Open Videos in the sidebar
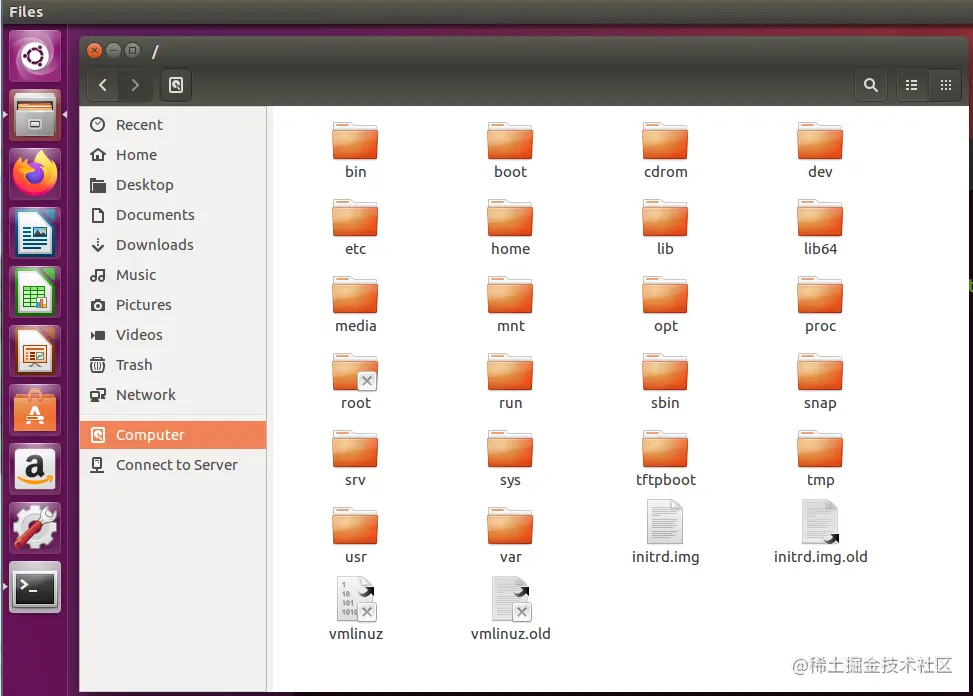 tap(173, 335)
